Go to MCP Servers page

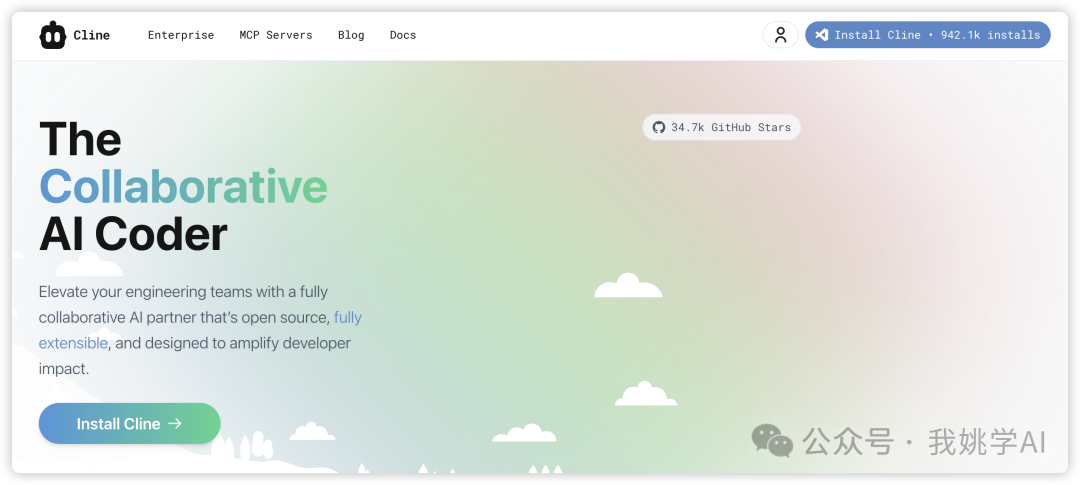(276, 35)
